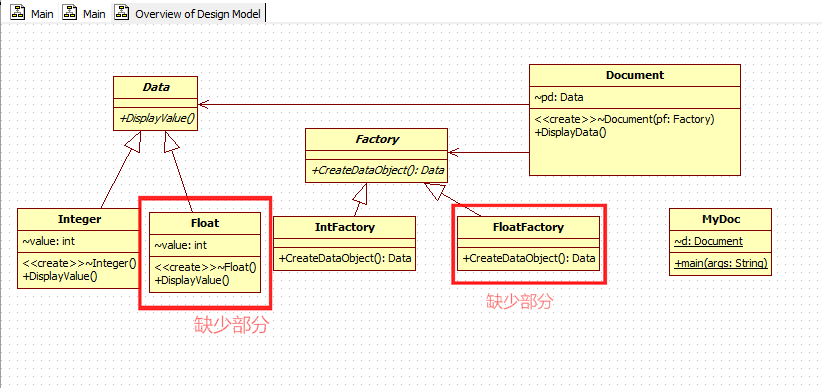Click empty attribute compartment of Data class
This screenshot has height=388, width=822.
click(156, 103)
